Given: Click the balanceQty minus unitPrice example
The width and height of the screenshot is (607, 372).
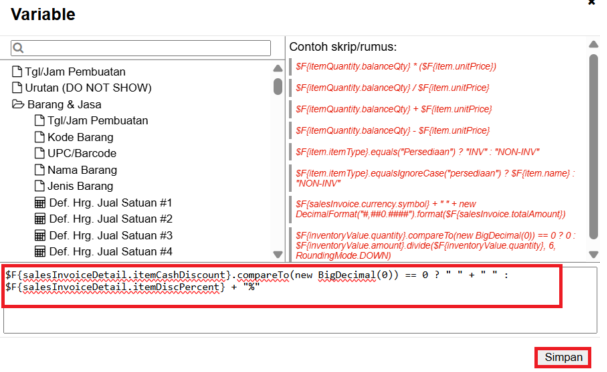Looking at the screenshot, I should (x=393, y=130).
